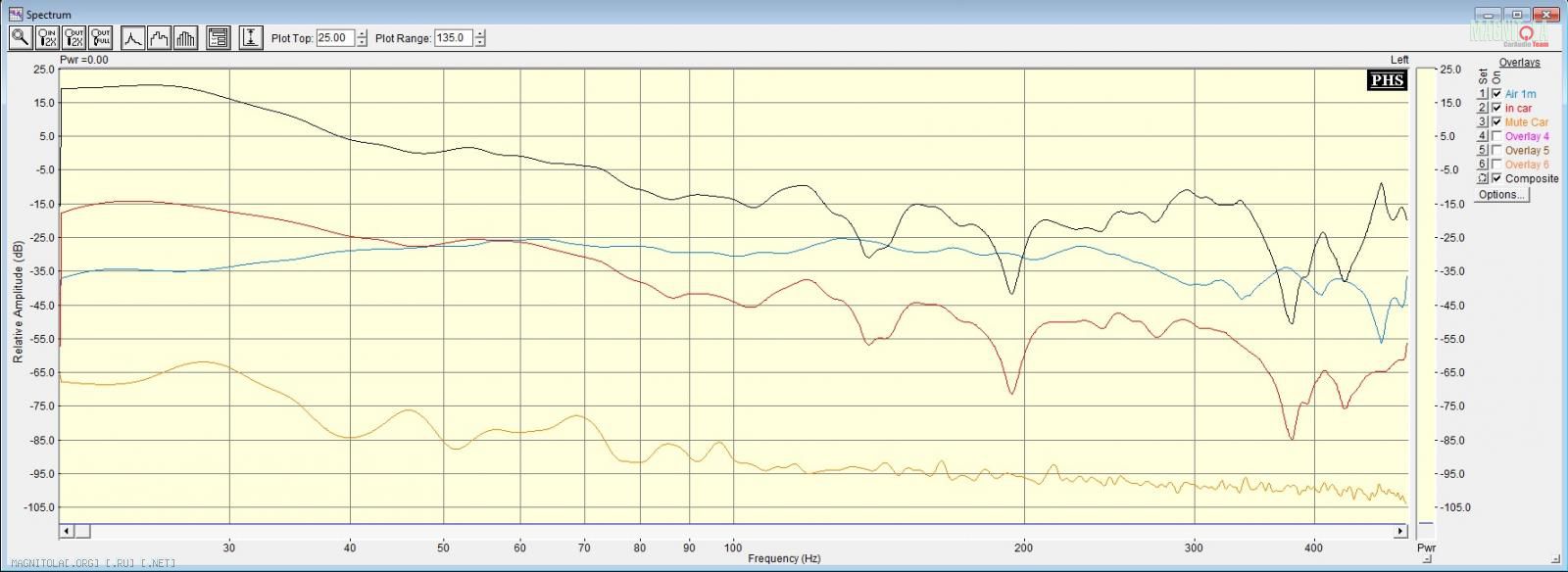Select the magnifier zoom tool
Viewport: 1568px width, 572px height.
click(20, 37)
